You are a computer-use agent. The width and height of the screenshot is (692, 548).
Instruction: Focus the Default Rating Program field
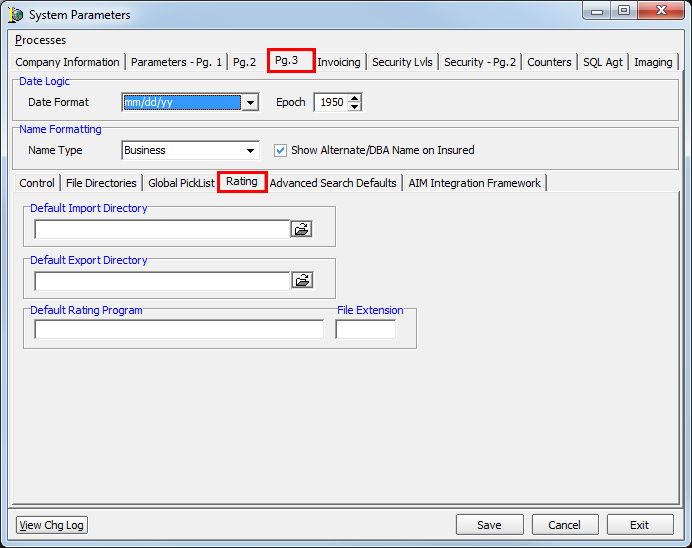179,330
